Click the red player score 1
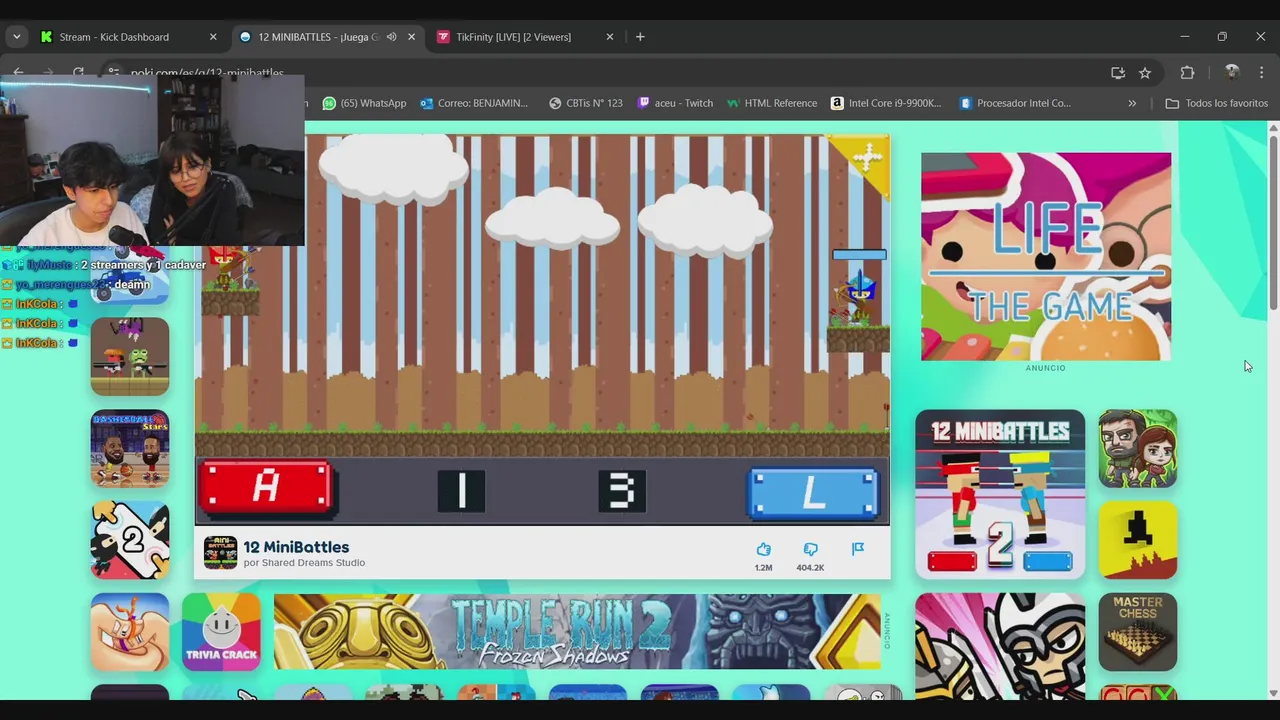 tap(461, 491)
